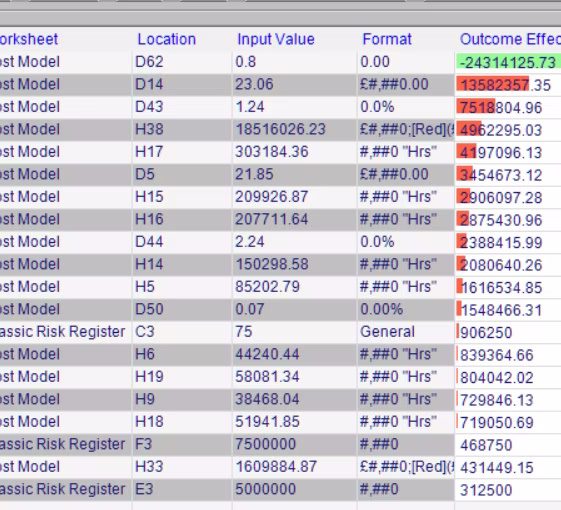
Task: Click the Format column header
Action: click(387, 39)
